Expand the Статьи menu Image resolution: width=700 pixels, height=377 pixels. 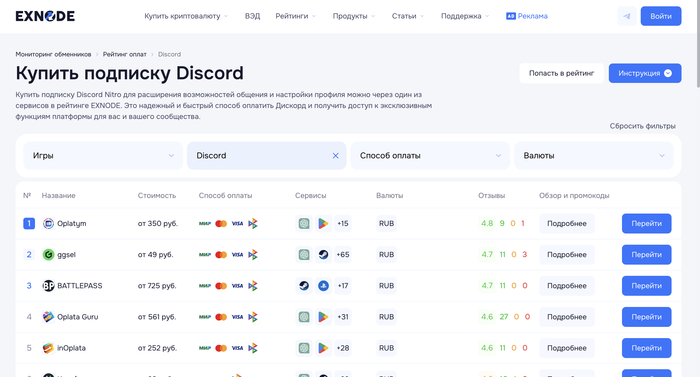coord(408,16)
